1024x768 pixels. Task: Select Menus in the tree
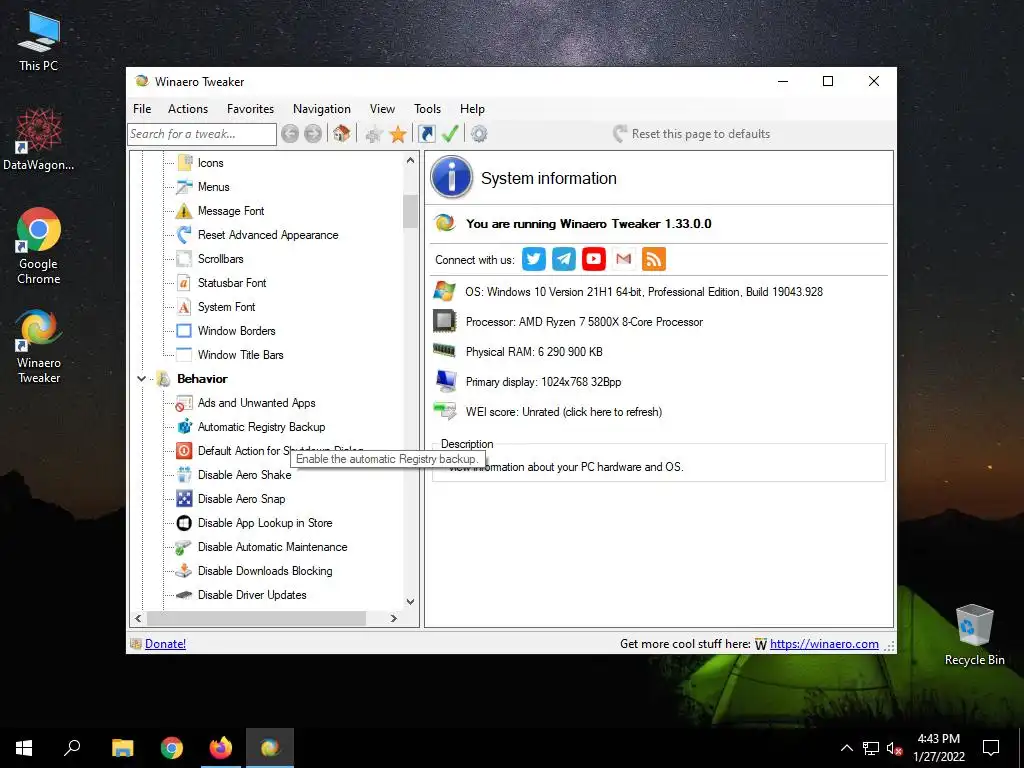tap(214, 187)
